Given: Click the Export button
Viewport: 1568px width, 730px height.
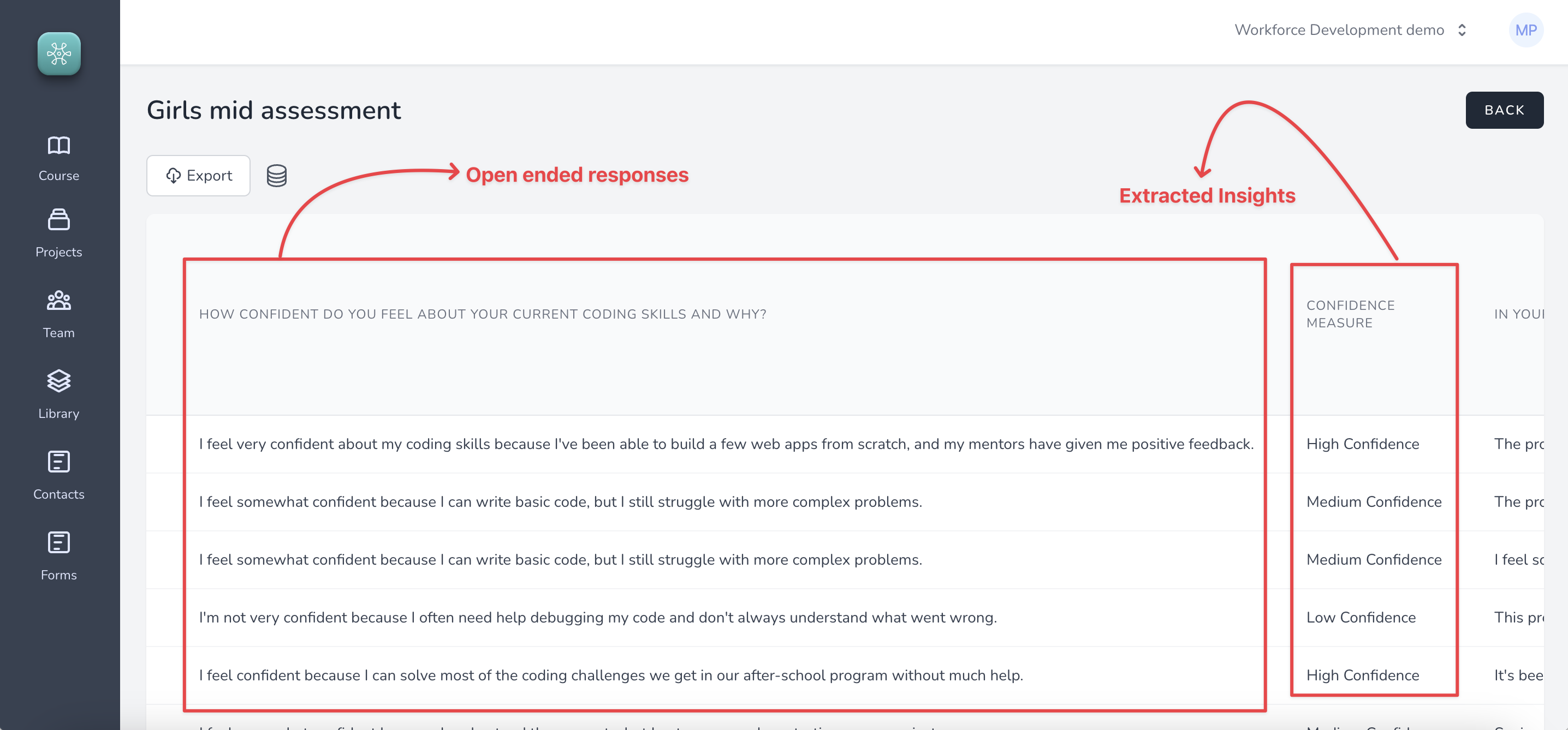Looking at the screenshot, I should pyautogui.click(x=198, y=176).
